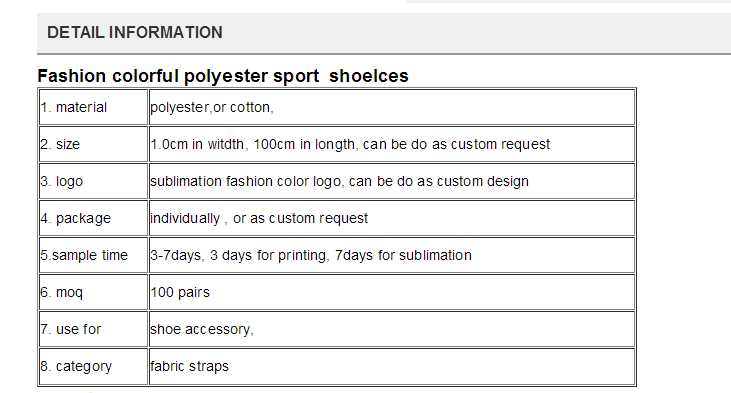Click the 'fabric straps' value cell

click(392, 366)
